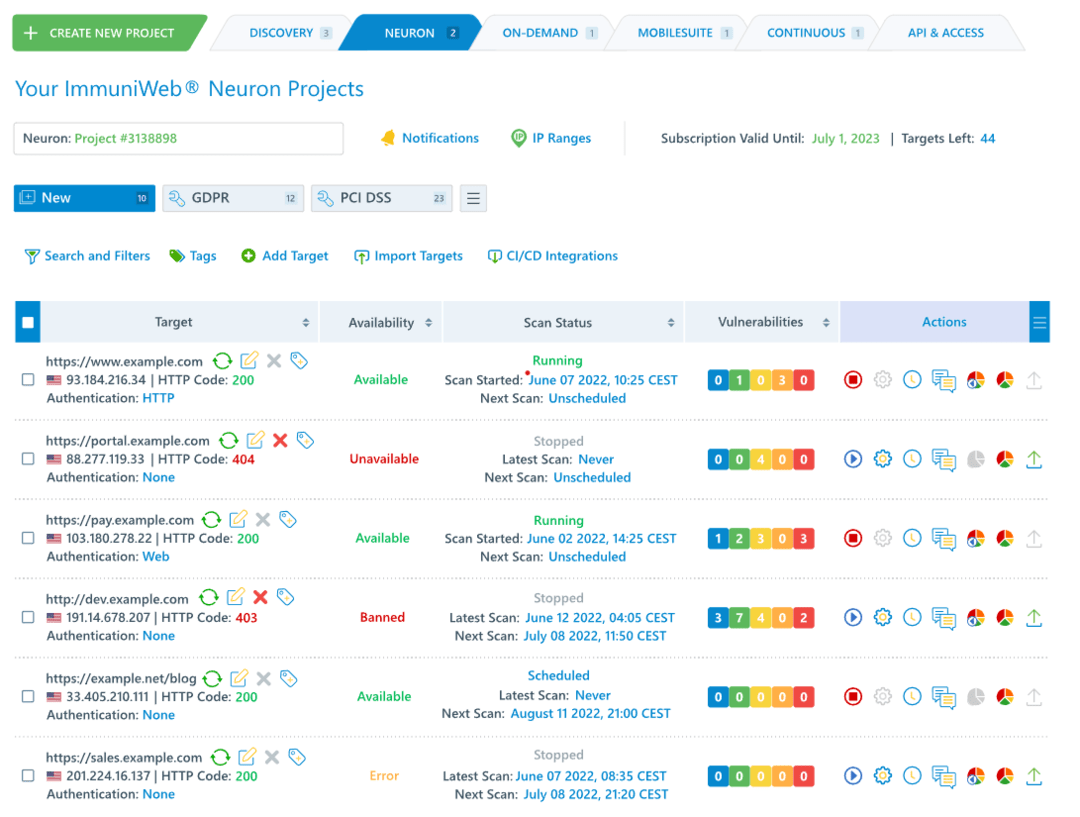The width and height of the screenshot is (1080, 817).
Task: Stop the running scan for www.example.com
Action: (853, 380)
